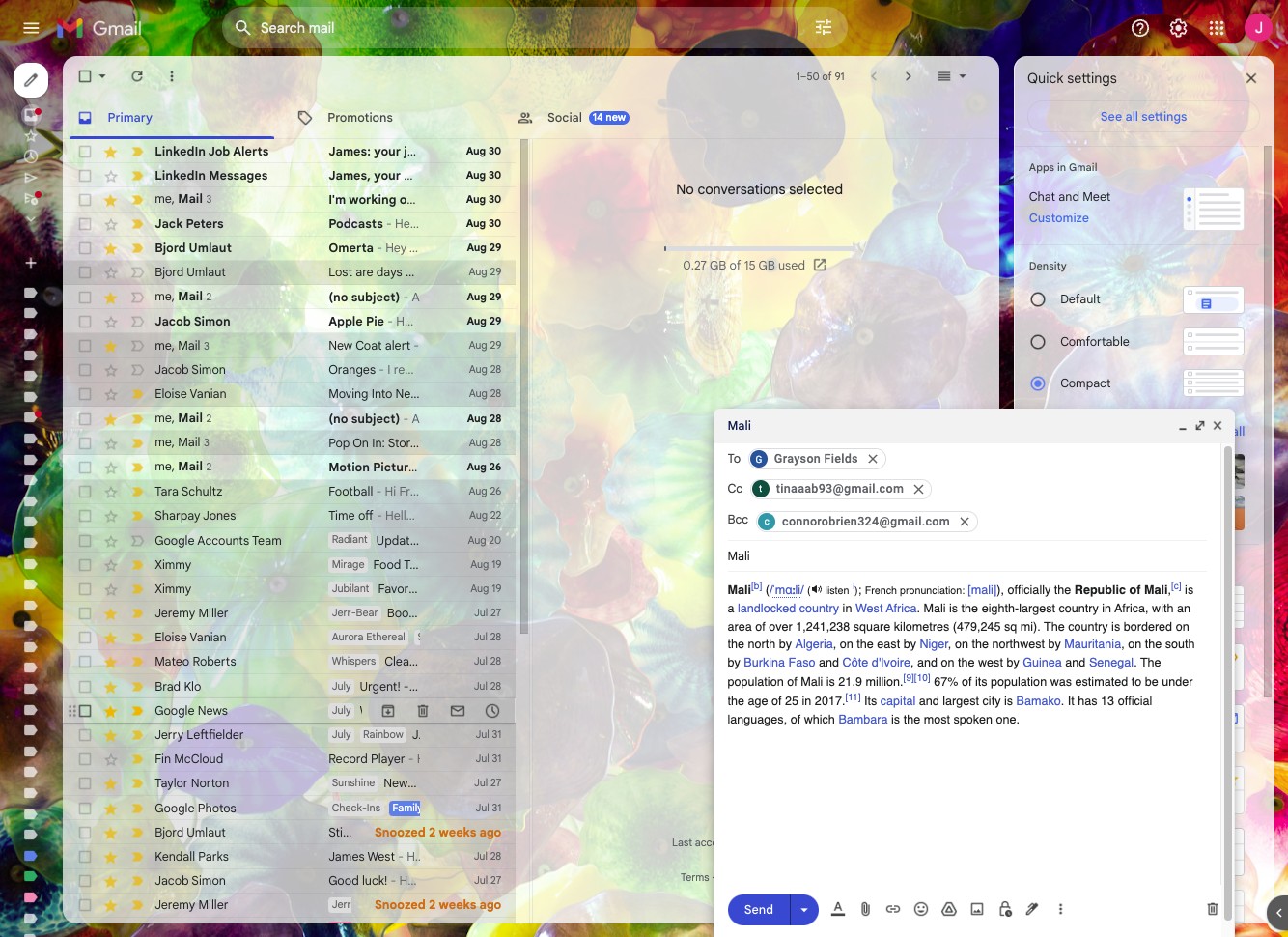This screenshot has width=1288, height=937.
Task: Switch to the Promotions tab
Action: tap(359, 118)
